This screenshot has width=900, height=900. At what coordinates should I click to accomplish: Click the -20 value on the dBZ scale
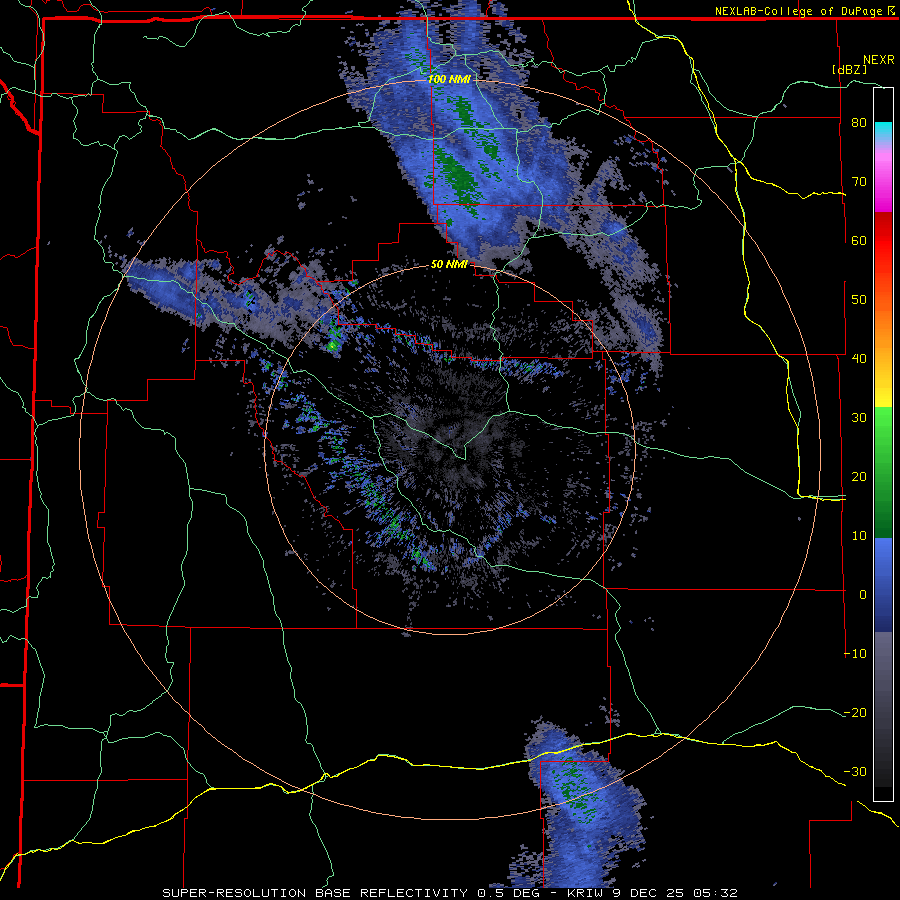point(855,712)
